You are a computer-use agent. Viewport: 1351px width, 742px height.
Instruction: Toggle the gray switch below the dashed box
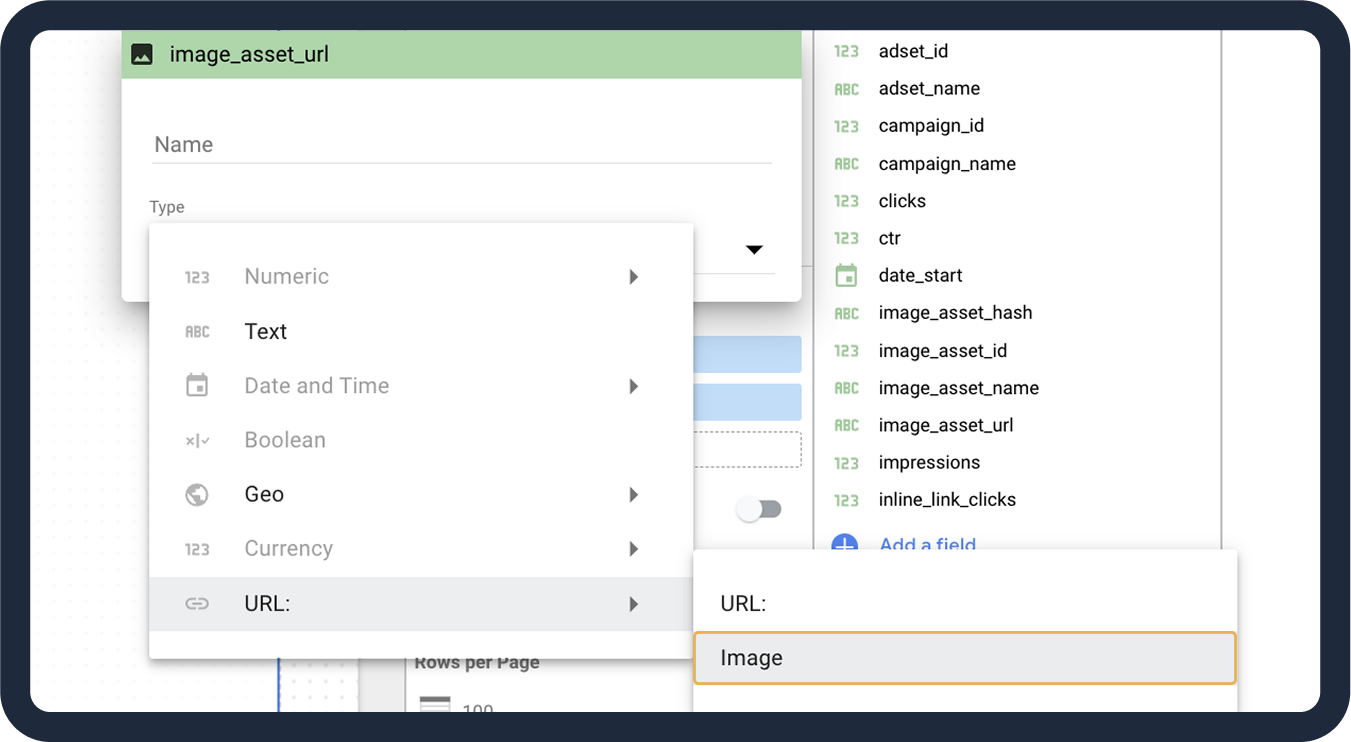pos(759,509)
